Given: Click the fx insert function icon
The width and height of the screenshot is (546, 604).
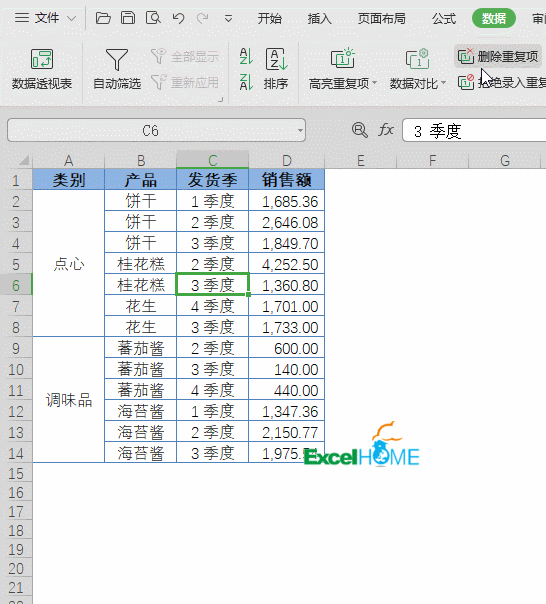Looking at the screenshot, I should pyautogui.click(x=386, y=130).
